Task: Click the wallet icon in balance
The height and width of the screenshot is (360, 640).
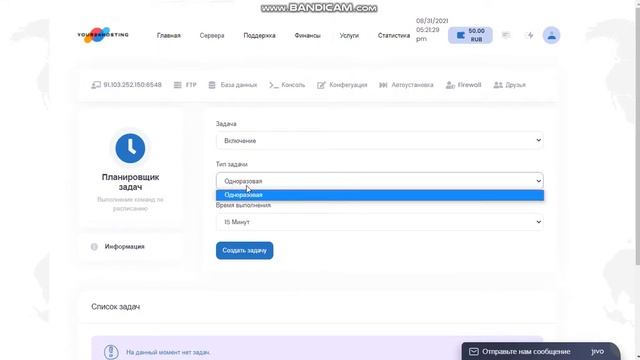Action: (x=460, y=36)
